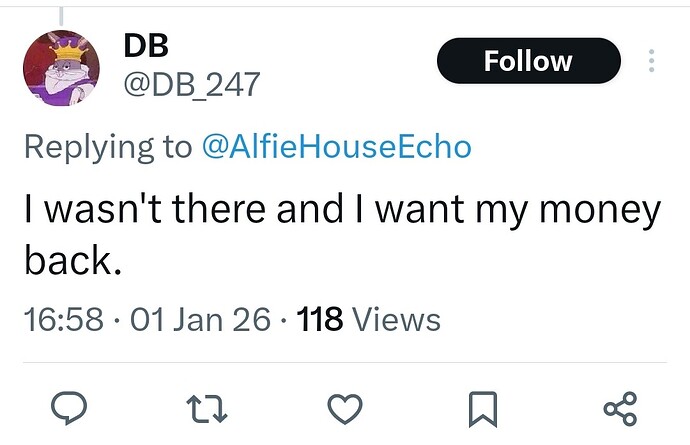Click the display name DB
The image size is (690, 445).
145,45
